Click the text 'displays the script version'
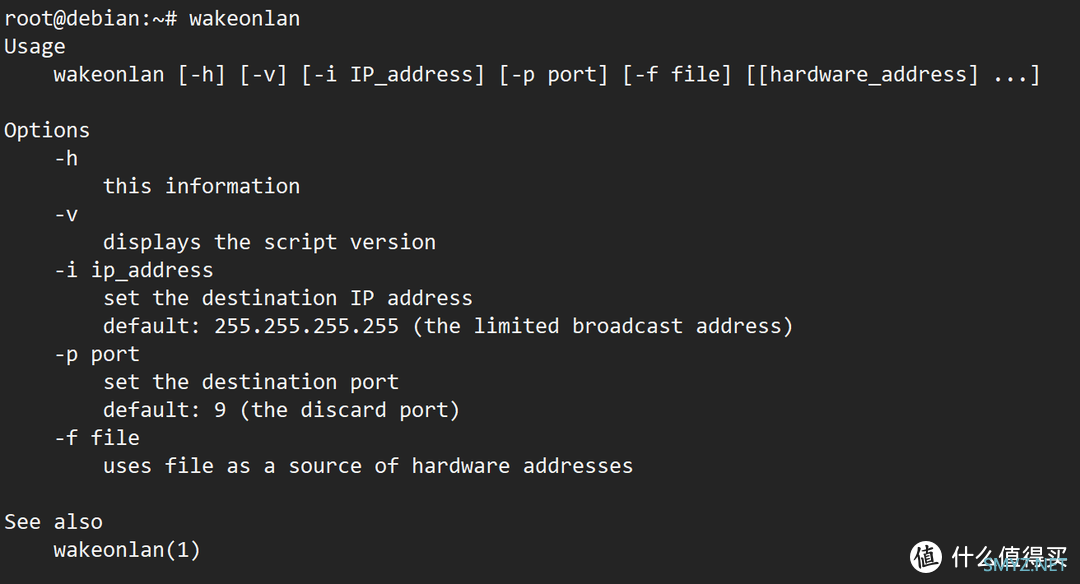The height and width of the screenshot is (584, 1080). [269, 242]
